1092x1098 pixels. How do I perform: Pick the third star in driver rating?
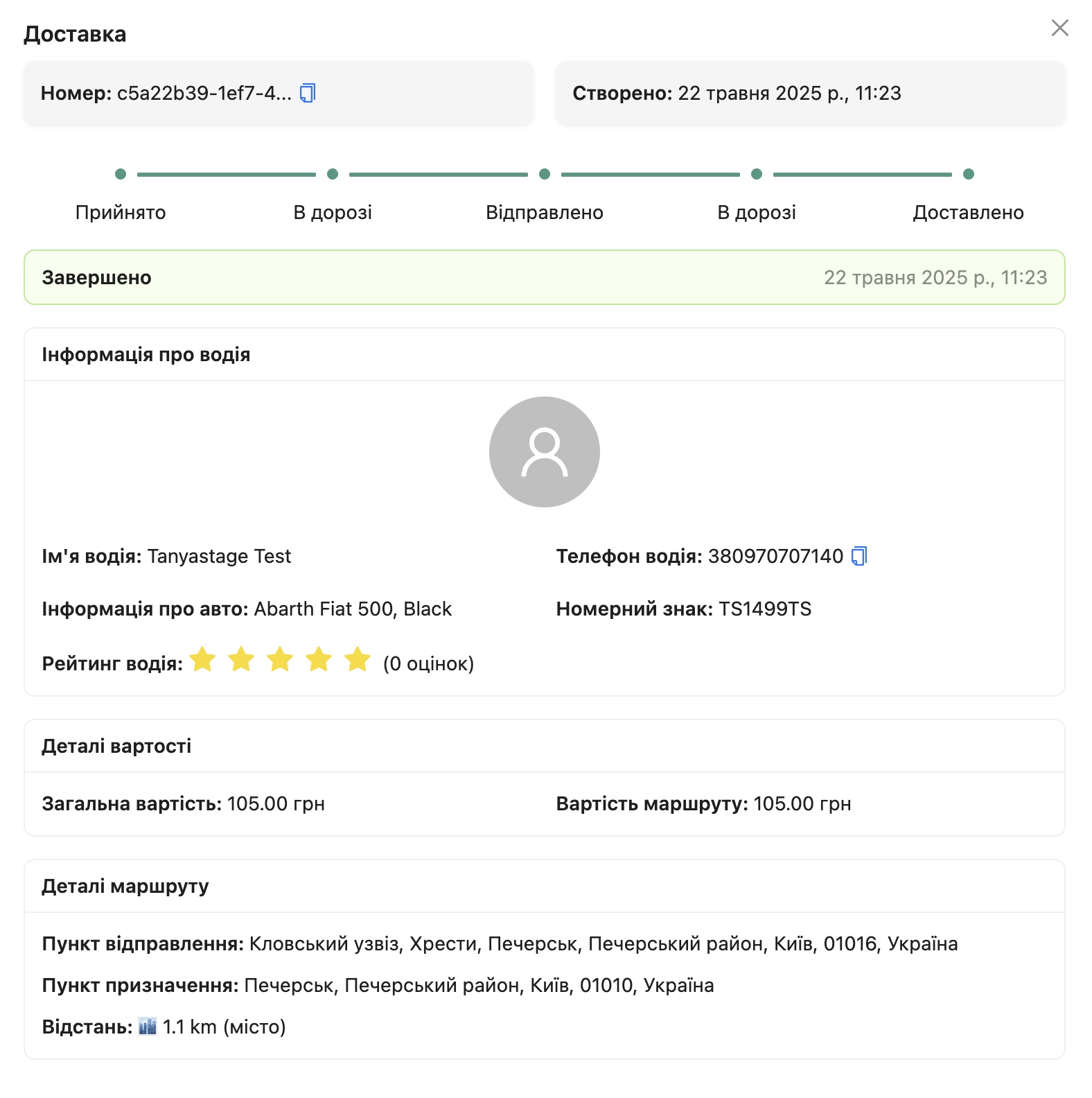pos(281,660)
